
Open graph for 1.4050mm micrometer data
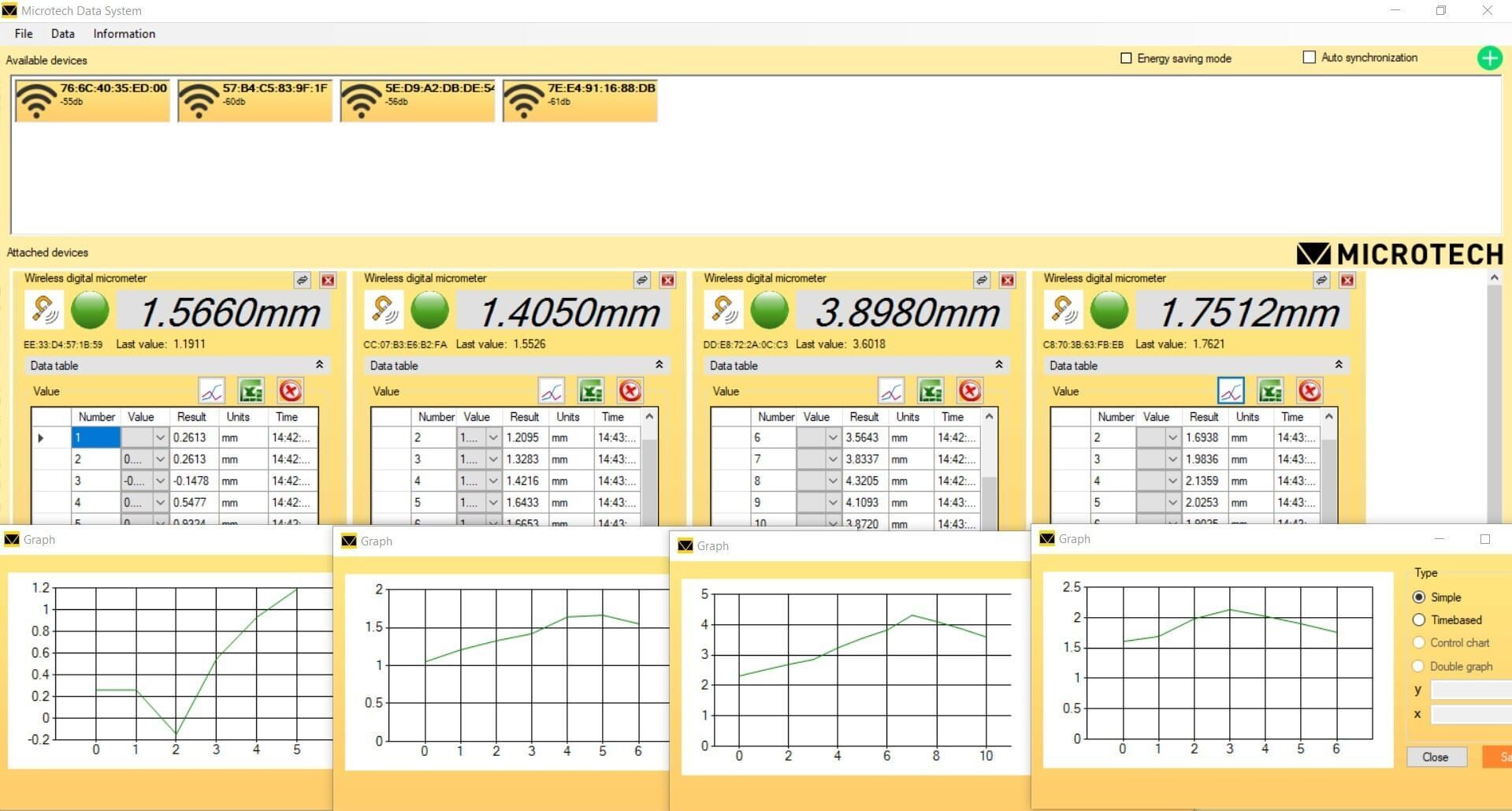click(x=552, y=391)
